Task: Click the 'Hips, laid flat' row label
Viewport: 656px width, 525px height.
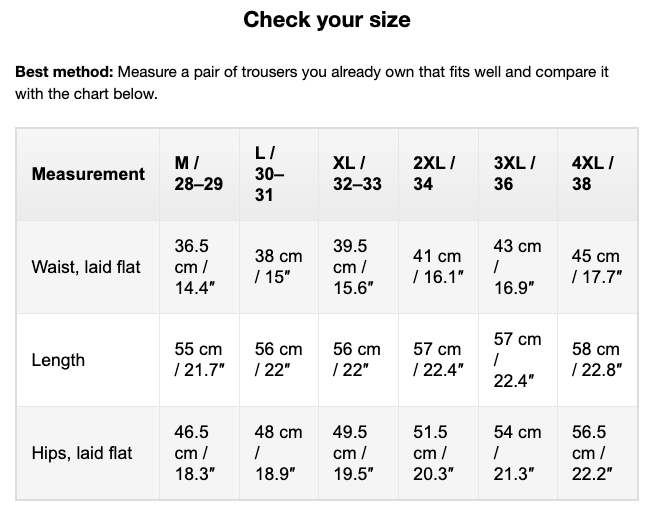Action: pos(82,453)
